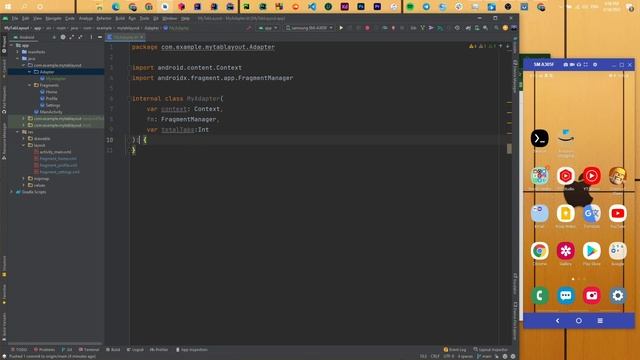Screen dimensions: 640x360
Task: Open the samsung device selector dropdown
Action: pyautogui.click(x=309, y=28)
